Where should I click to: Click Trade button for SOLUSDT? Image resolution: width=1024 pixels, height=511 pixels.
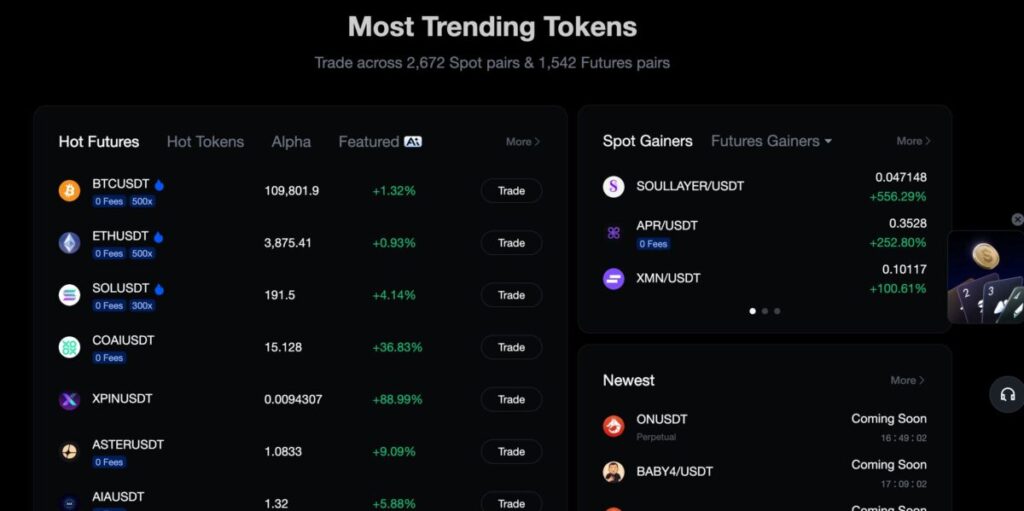[x=511, y=295]
